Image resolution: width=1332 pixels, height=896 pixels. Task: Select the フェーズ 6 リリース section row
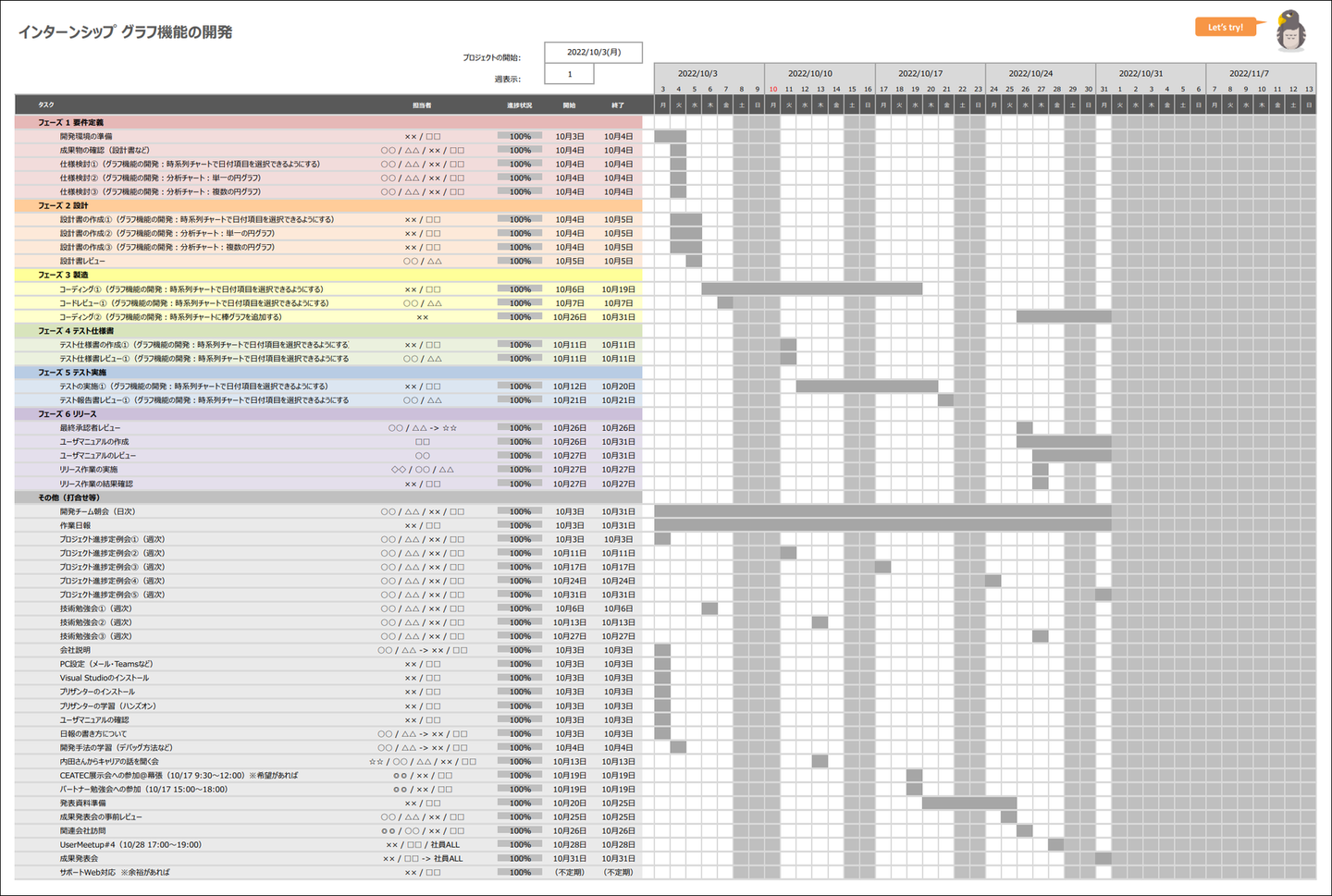(328, 413)
